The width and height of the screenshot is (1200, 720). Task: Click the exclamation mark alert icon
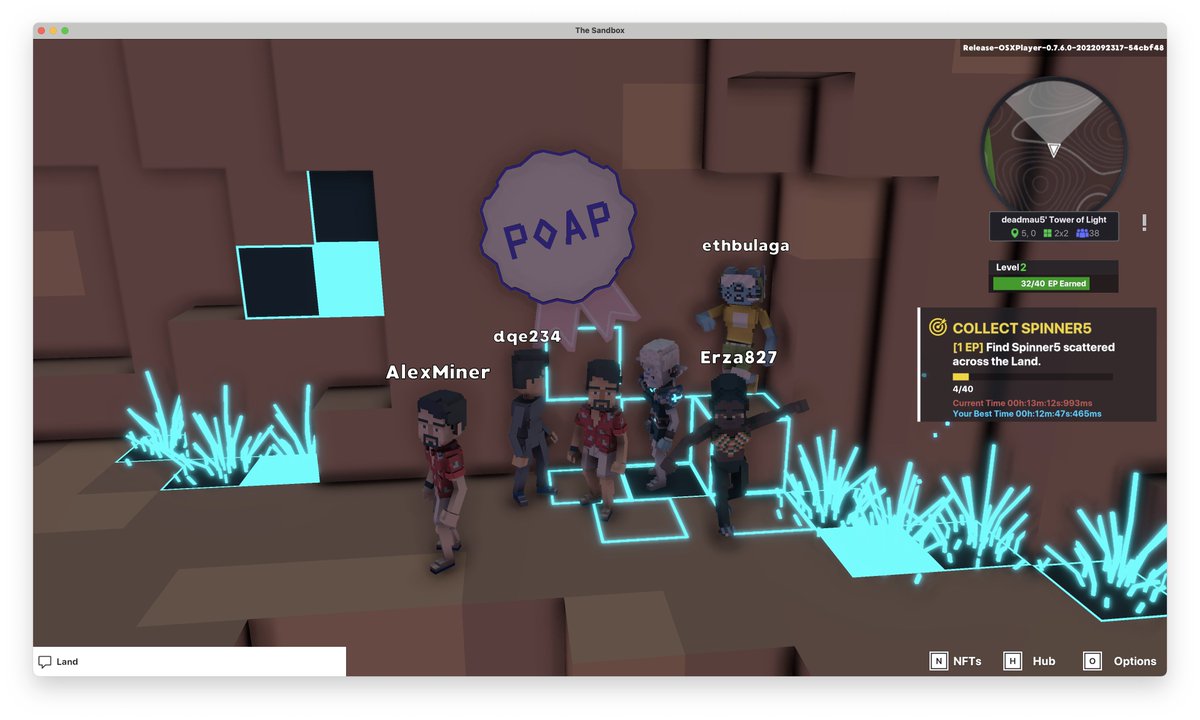coord(1144,223)
